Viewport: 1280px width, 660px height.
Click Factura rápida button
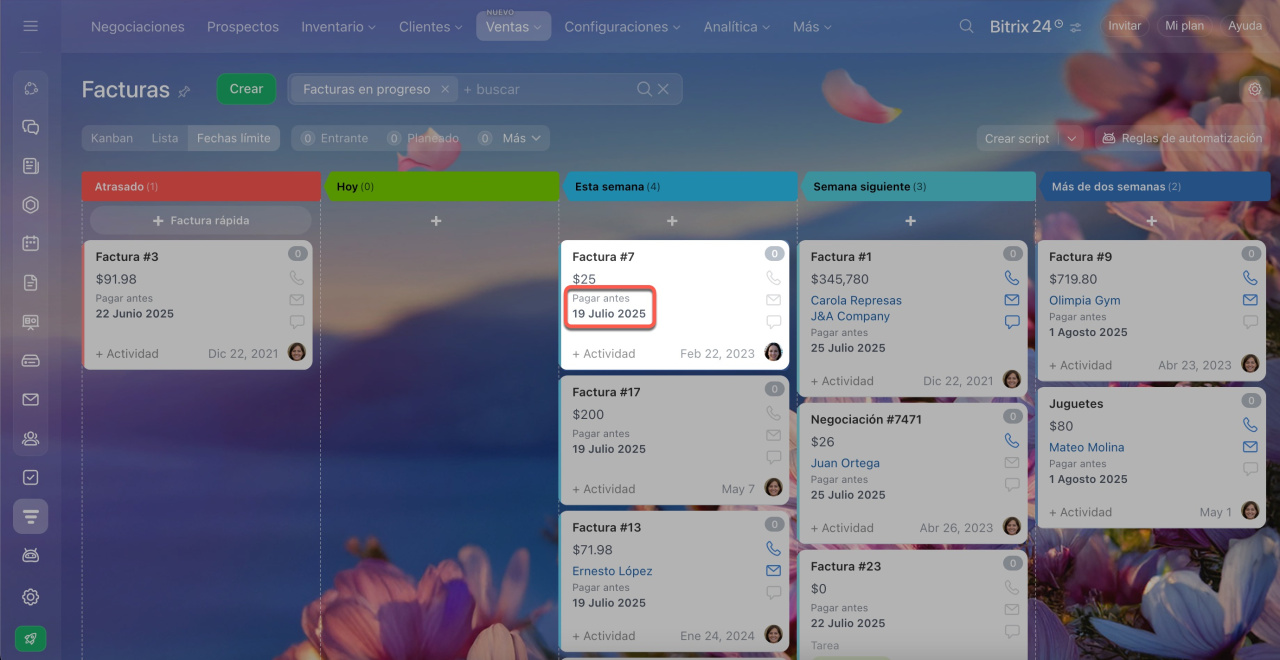pos(200,220)
